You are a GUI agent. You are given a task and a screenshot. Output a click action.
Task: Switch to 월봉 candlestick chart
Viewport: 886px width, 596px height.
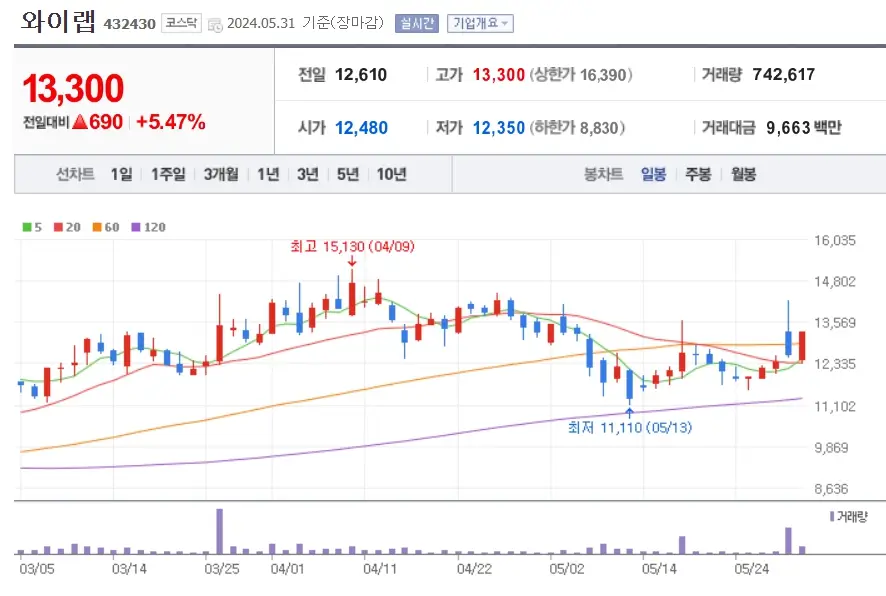point(744,174)
